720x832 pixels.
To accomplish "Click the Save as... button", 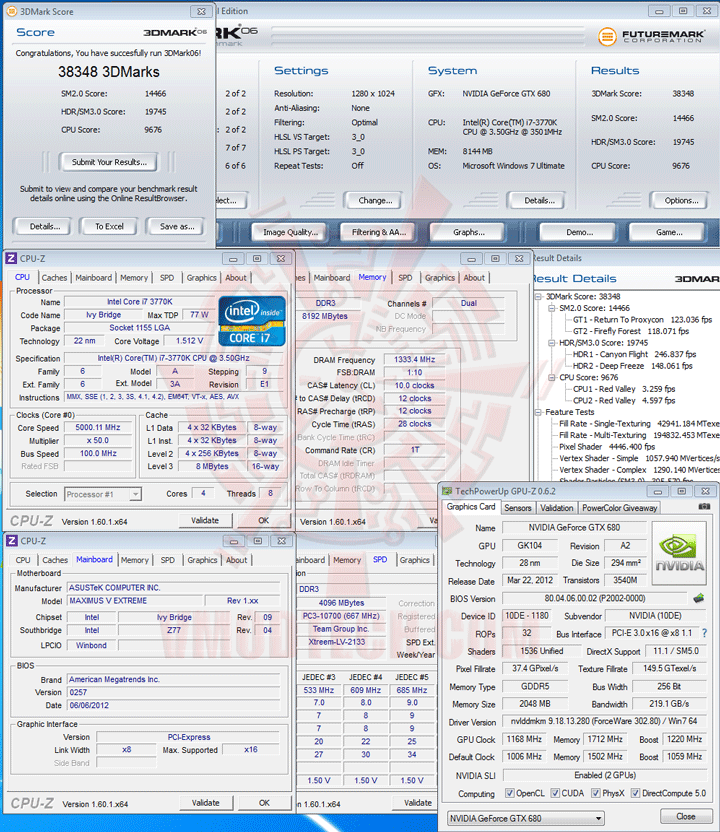I will [x=177, y=227].
